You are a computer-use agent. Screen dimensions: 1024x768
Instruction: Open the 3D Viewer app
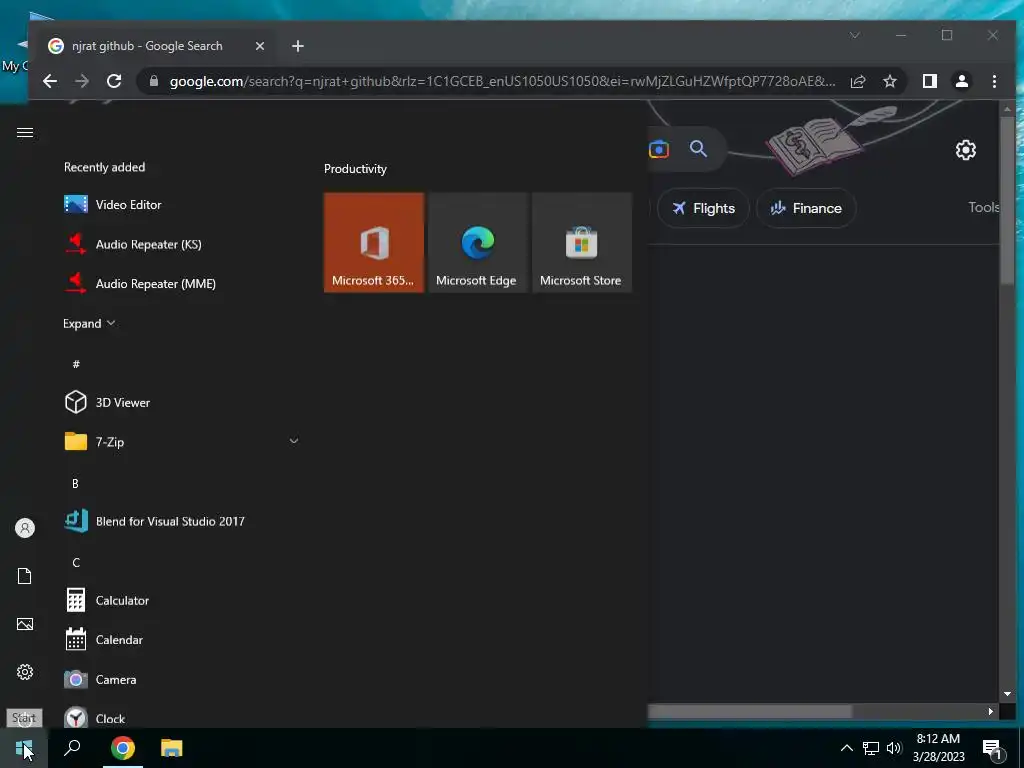[x=180, y=402]
